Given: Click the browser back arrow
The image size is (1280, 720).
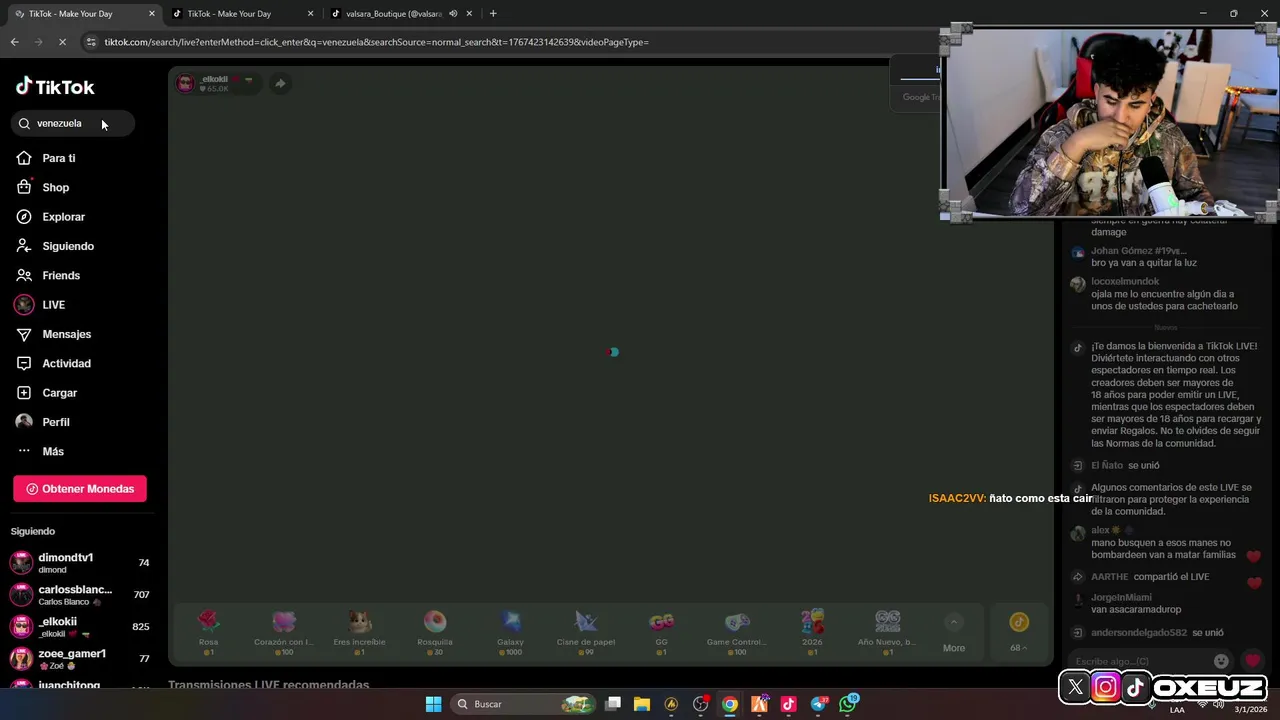Looking at the screenshot, I should (14, 42).
